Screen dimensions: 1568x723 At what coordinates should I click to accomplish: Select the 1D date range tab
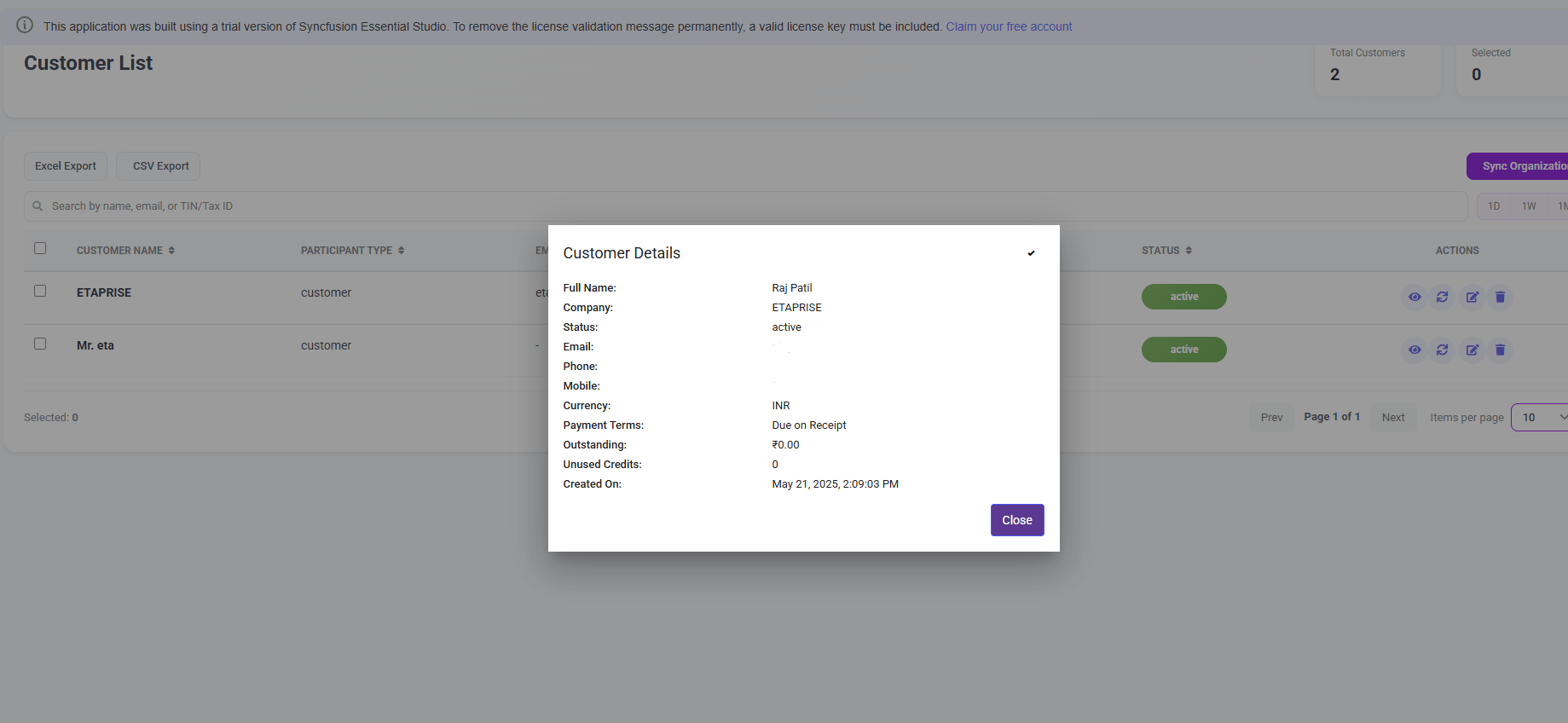1494,206
